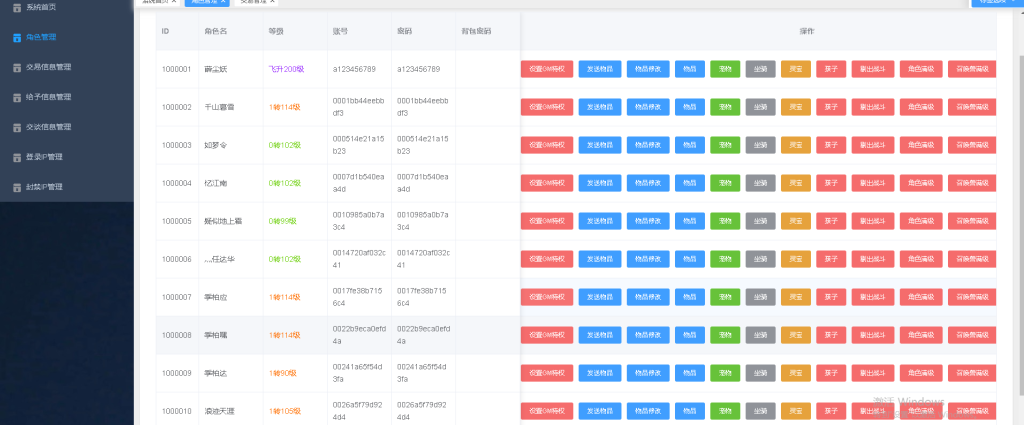
Task: Click gray 坐骑 button for ID 1000005
Action: pos(760,221)
